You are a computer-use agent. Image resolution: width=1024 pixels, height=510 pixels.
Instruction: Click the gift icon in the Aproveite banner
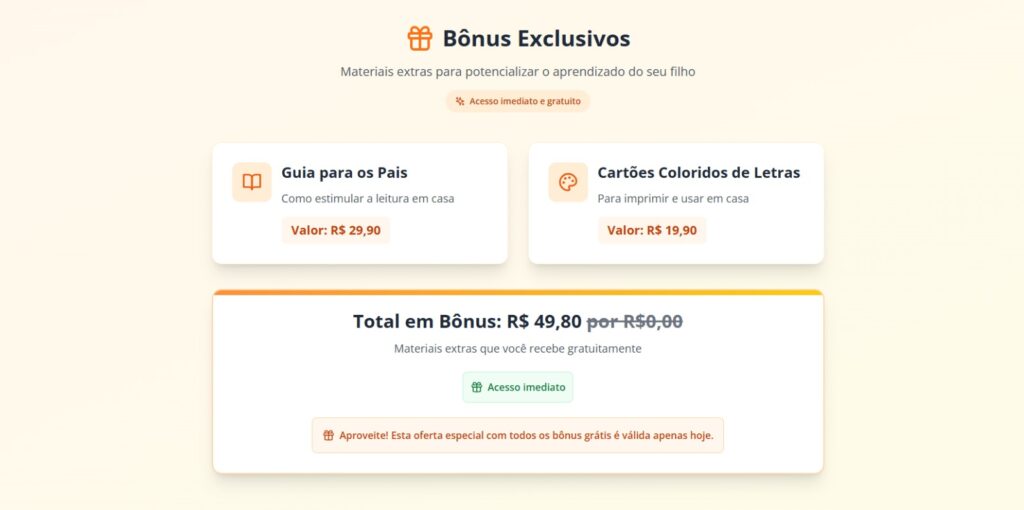pyautogui.click(x=328, y=436)
